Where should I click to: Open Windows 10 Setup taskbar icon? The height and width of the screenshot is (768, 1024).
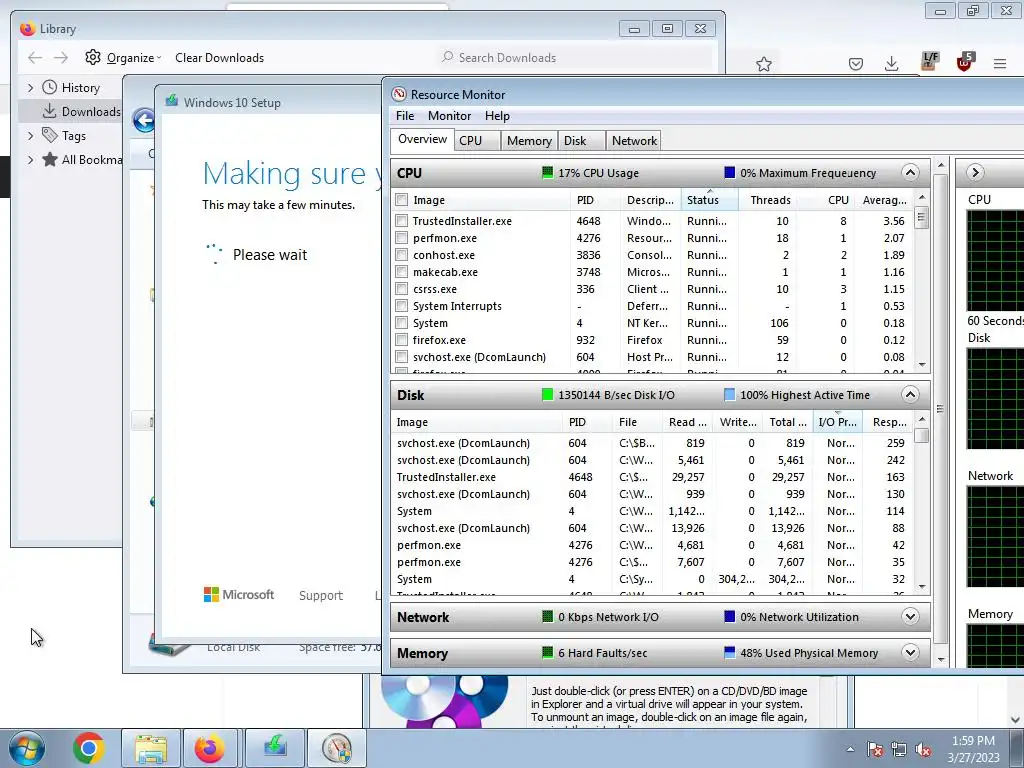coord(275,748)
